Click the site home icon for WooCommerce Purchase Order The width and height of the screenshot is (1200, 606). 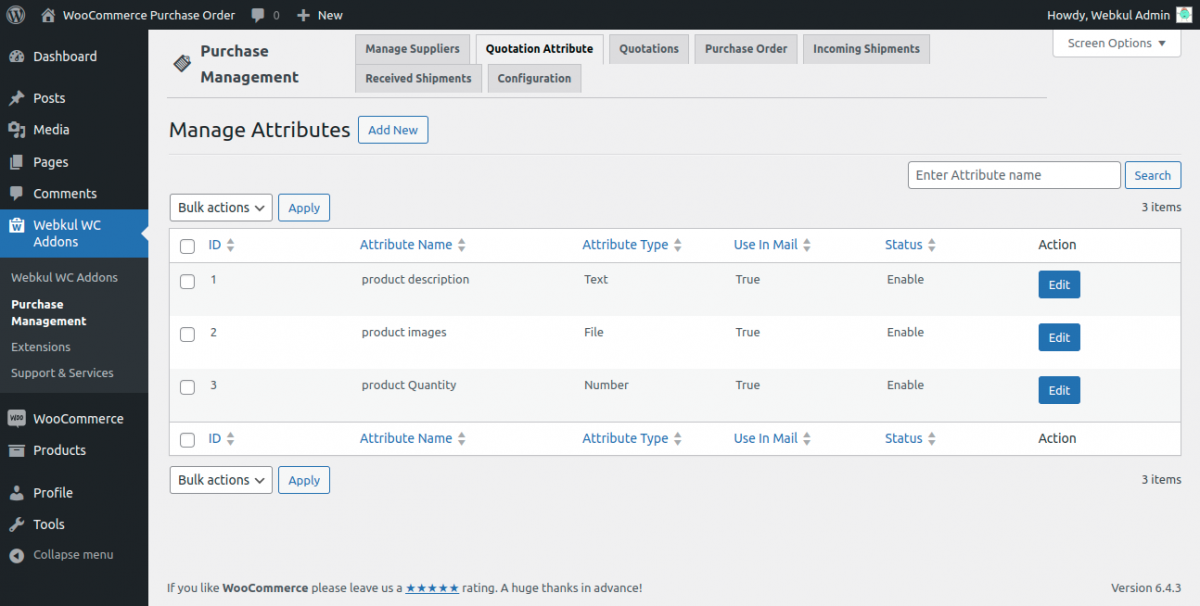[x=48, y=15]
